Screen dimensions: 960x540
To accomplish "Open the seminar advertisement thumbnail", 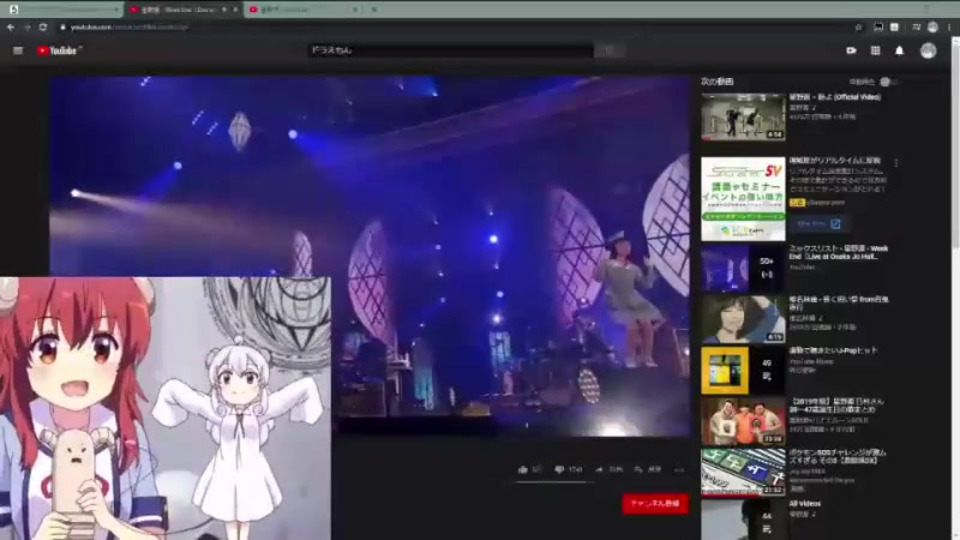I will (x=743, y=199).
